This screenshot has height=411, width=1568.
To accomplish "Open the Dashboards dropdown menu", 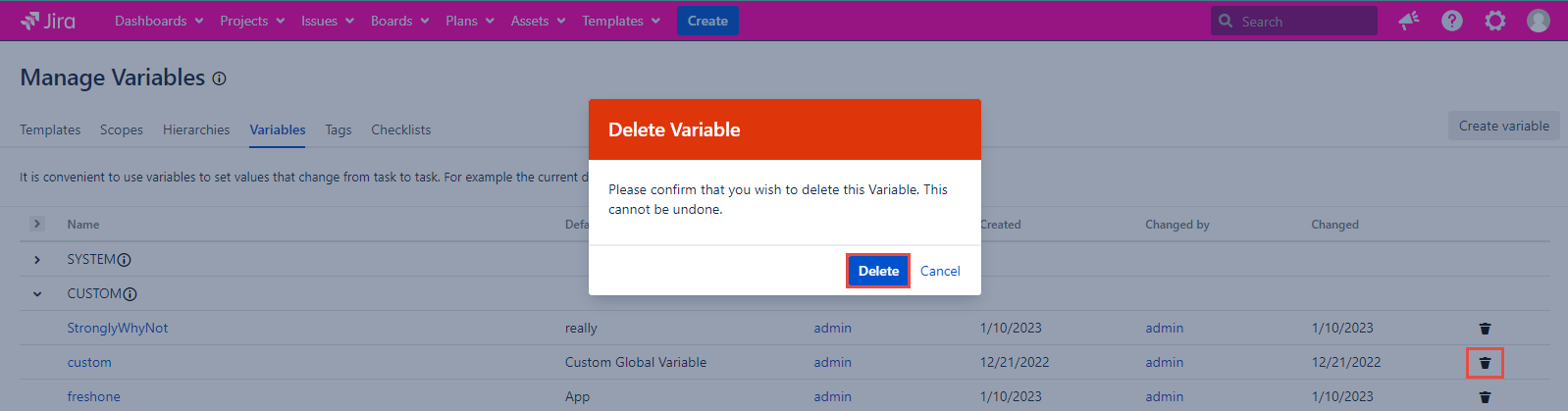I will pyautogui.click(x=159, y=21).
